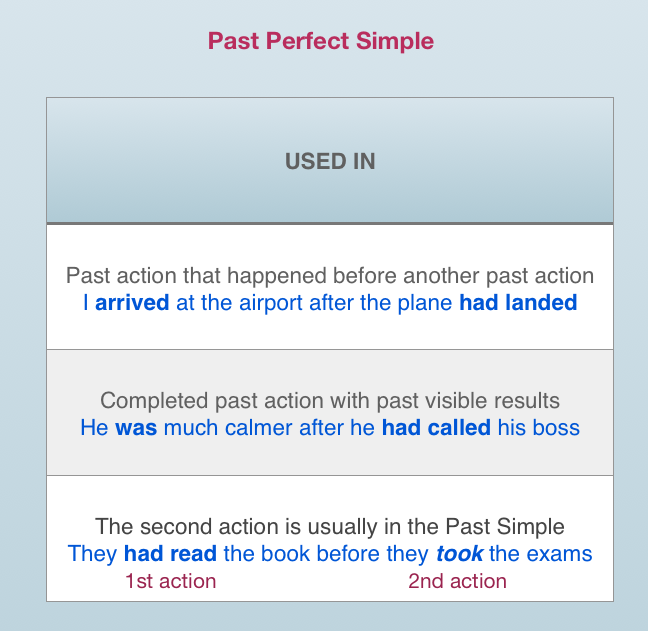Viewport: 648px width, 631px height.
Task: Click the word 'He' in second example
Action: point(94,428)
